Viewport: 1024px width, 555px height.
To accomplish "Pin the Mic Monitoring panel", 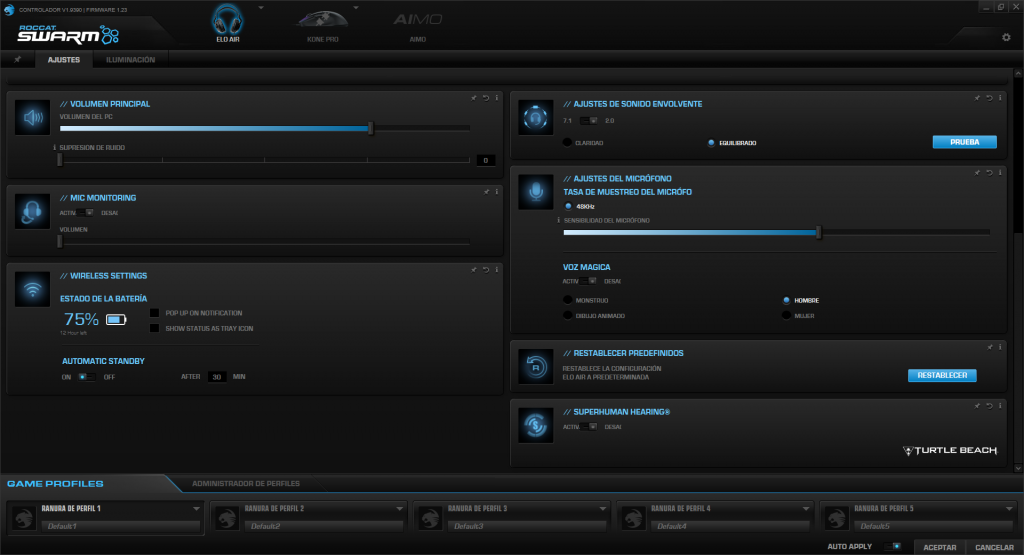I will pos(486,192).
